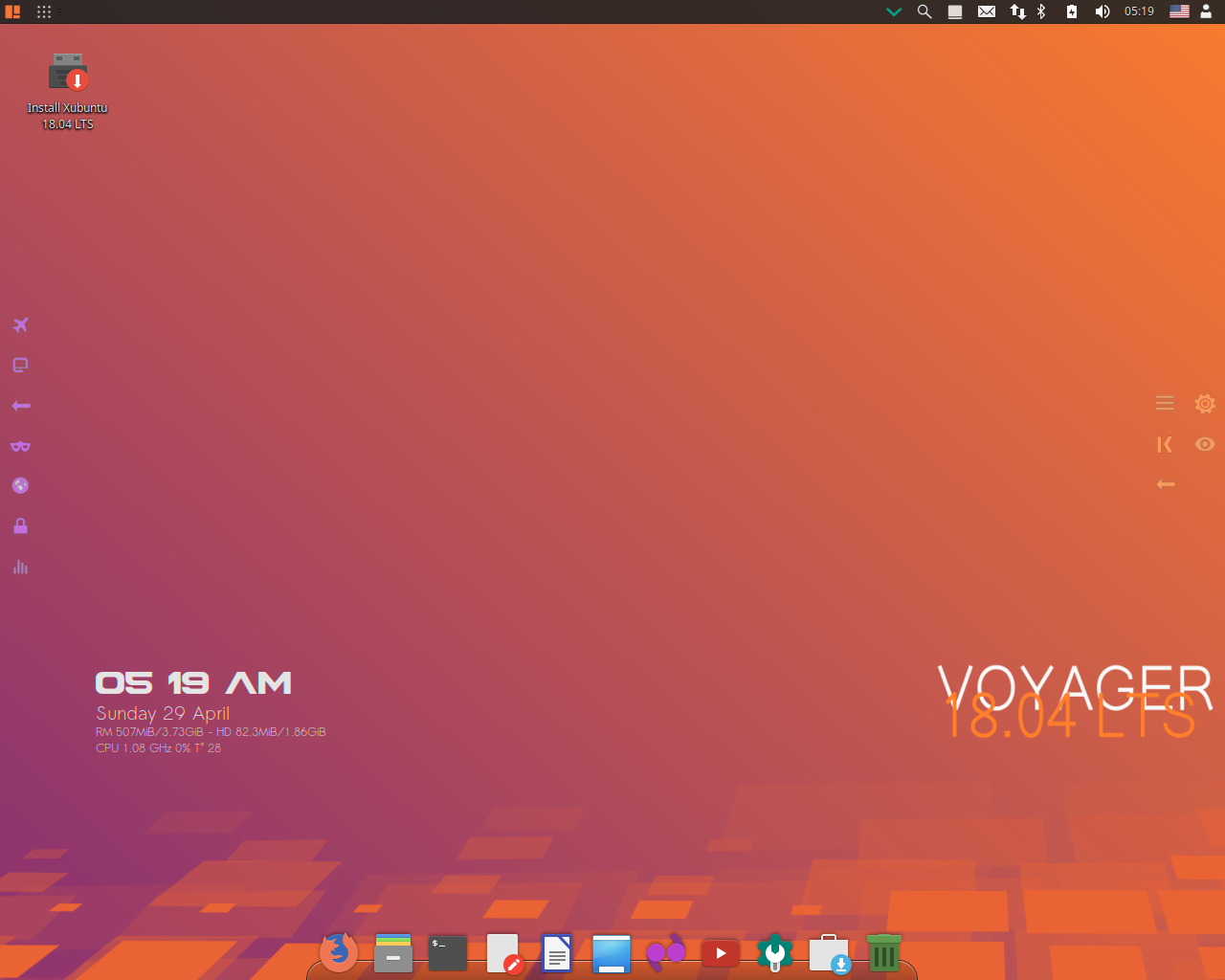Image resolution: width=1225 pixels, height=980 pixels.
Task: Launch the red video player icon
Action: 721,953
